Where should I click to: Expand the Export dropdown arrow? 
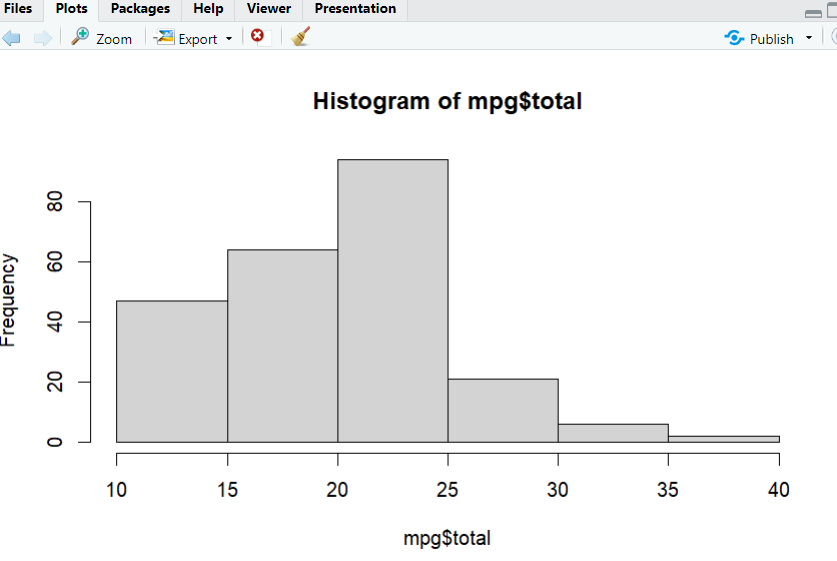[229, 39]
